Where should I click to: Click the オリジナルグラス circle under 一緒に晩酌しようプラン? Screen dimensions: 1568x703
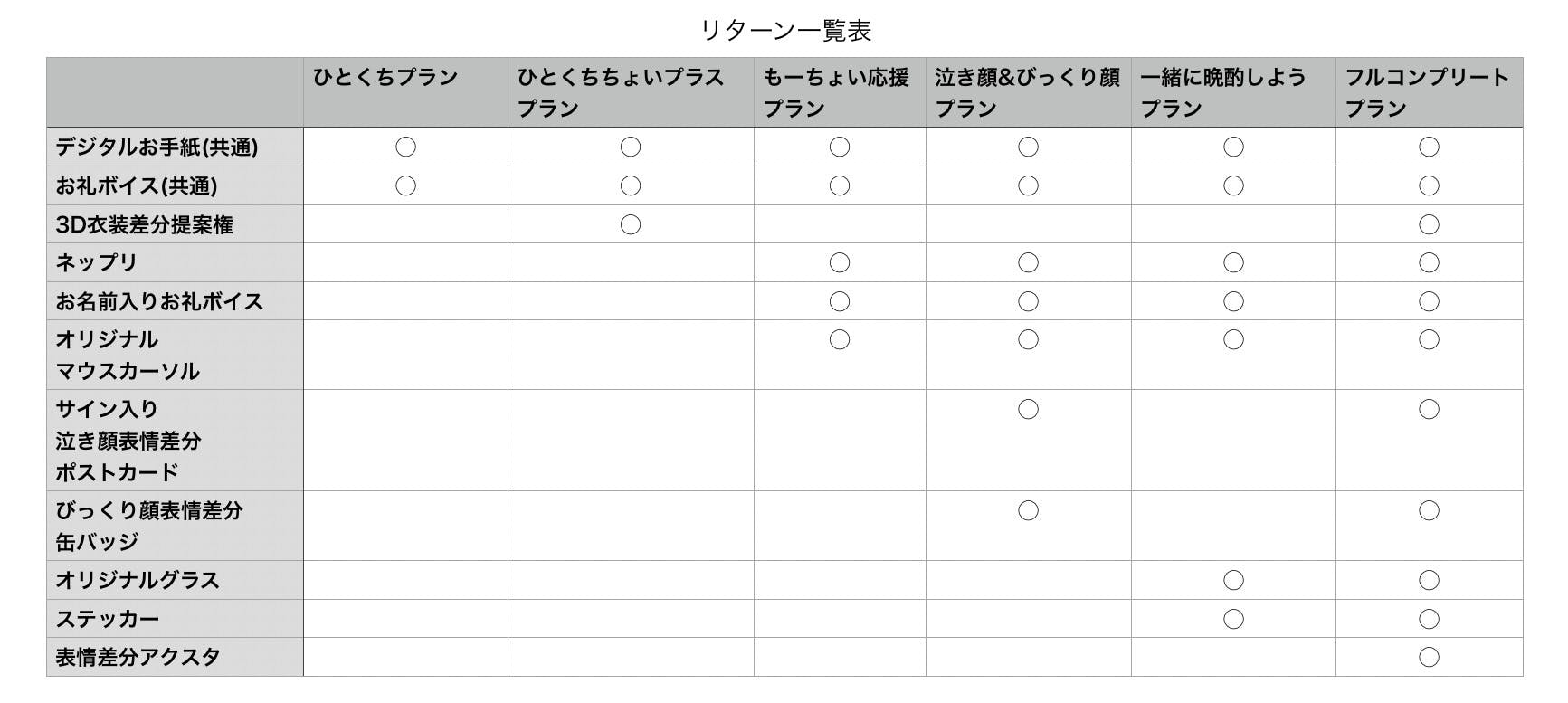(x=1233, y=580)
